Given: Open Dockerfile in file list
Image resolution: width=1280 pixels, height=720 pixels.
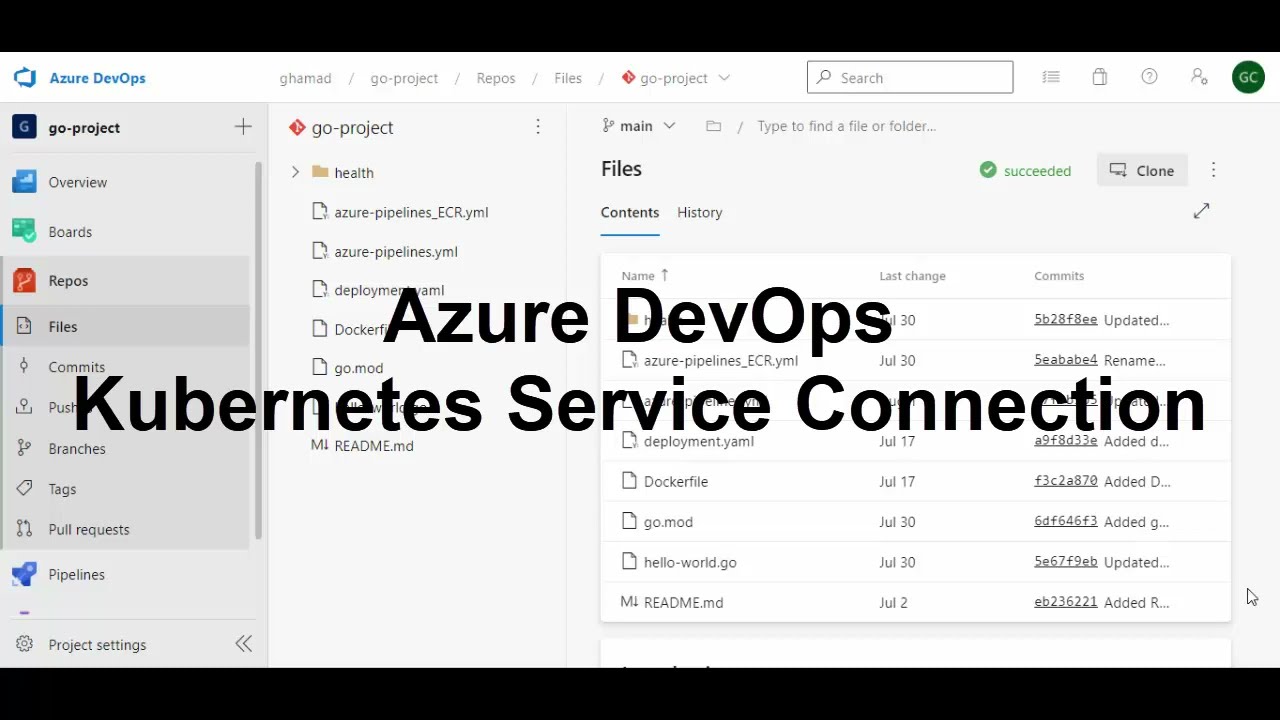Looking at the screenshot, I should (x=676, y=481).
